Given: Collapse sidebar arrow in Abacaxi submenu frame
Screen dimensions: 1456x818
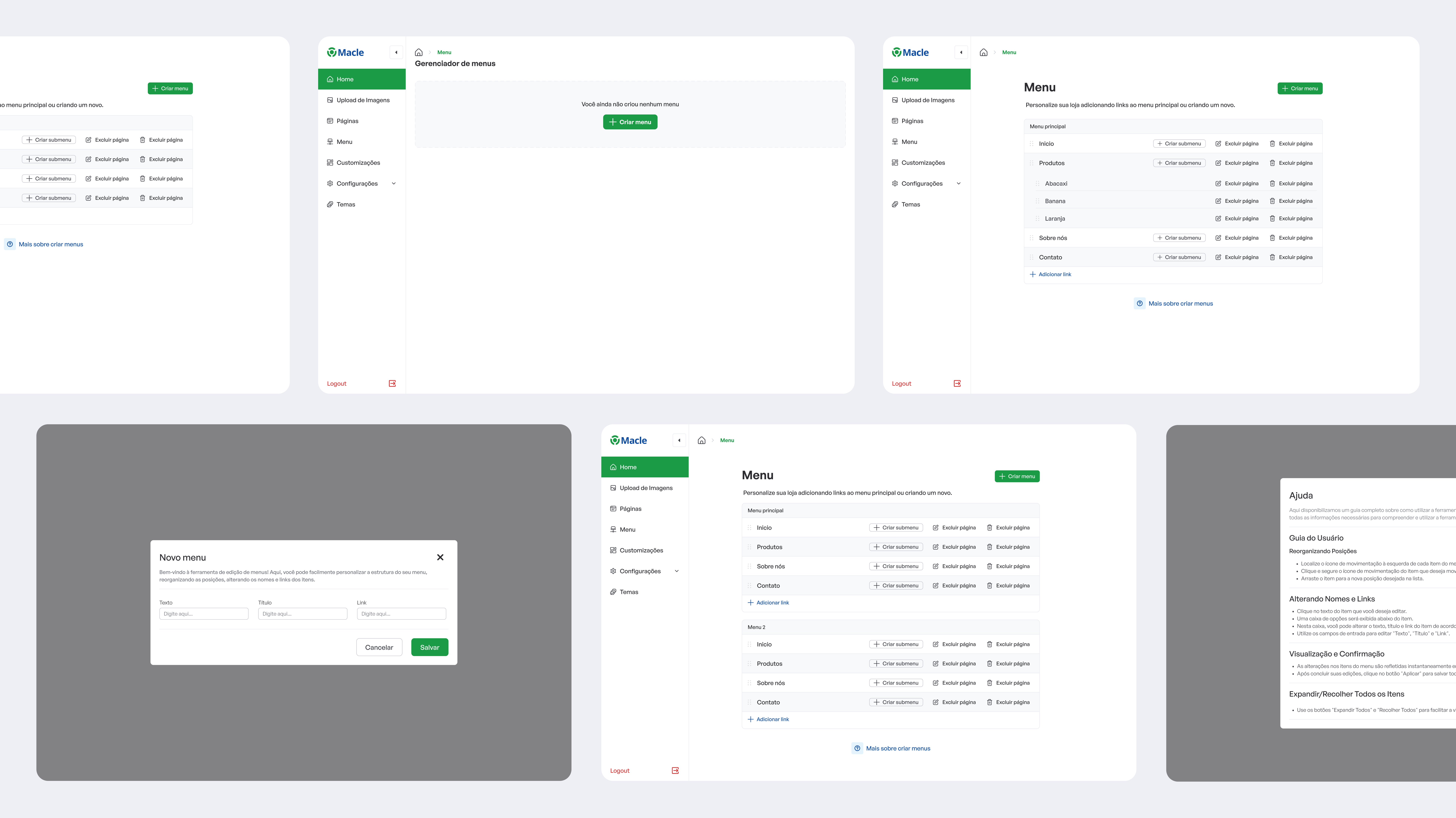Looking at the screenshot, I should pos(961,53).
